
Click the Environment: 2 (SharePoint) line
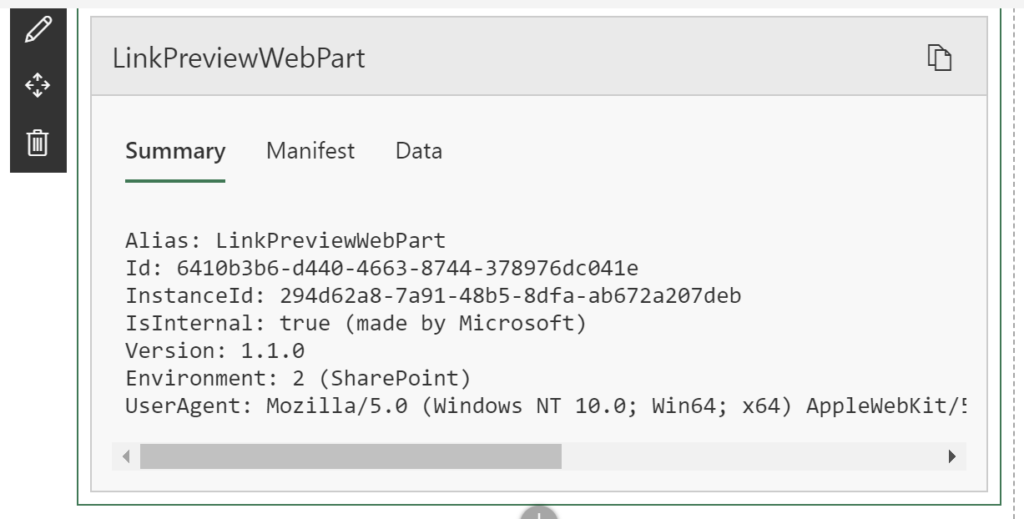298,378
